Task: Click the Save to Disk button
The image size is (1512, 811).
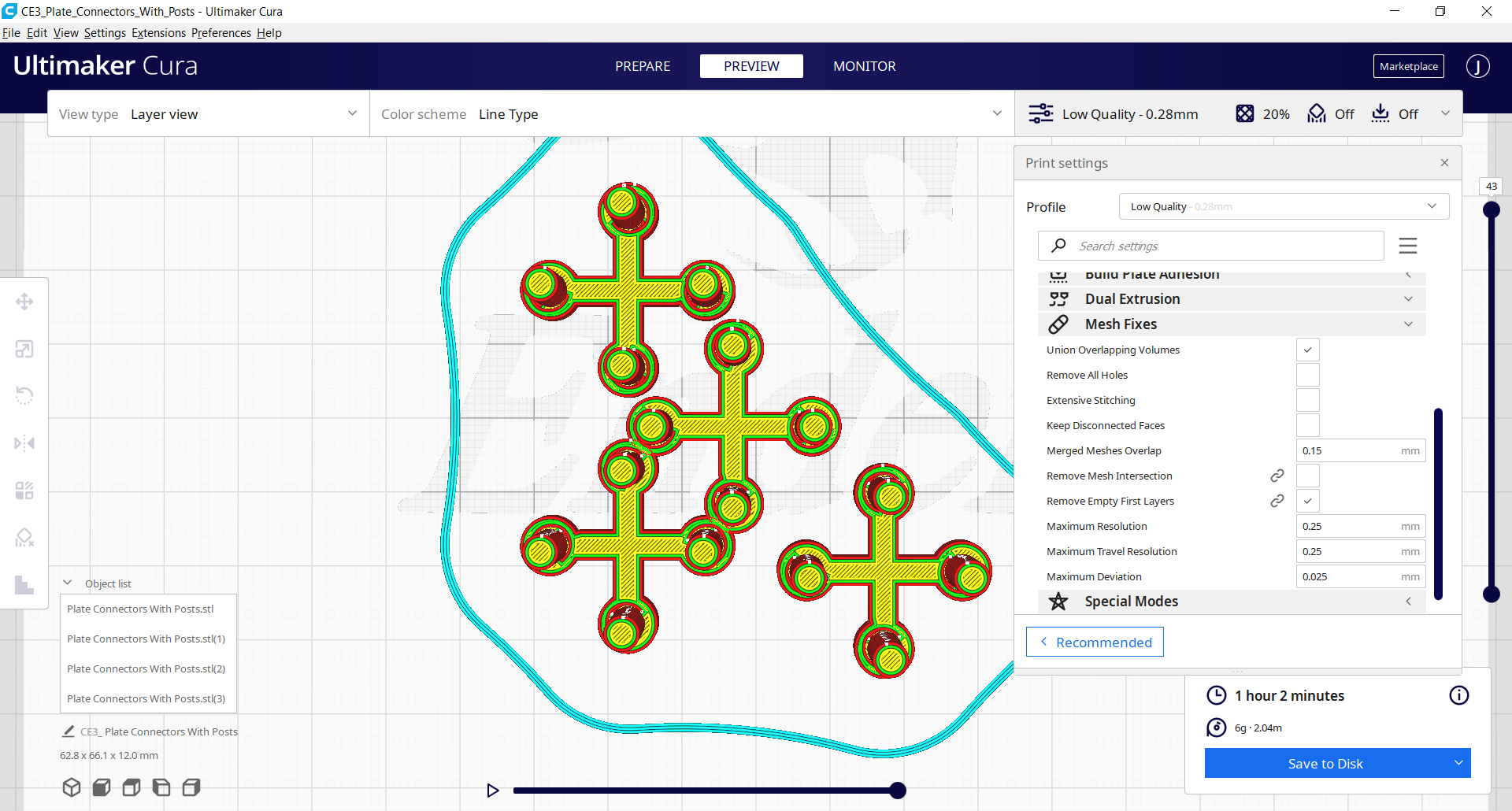Action: [1325, 763]
